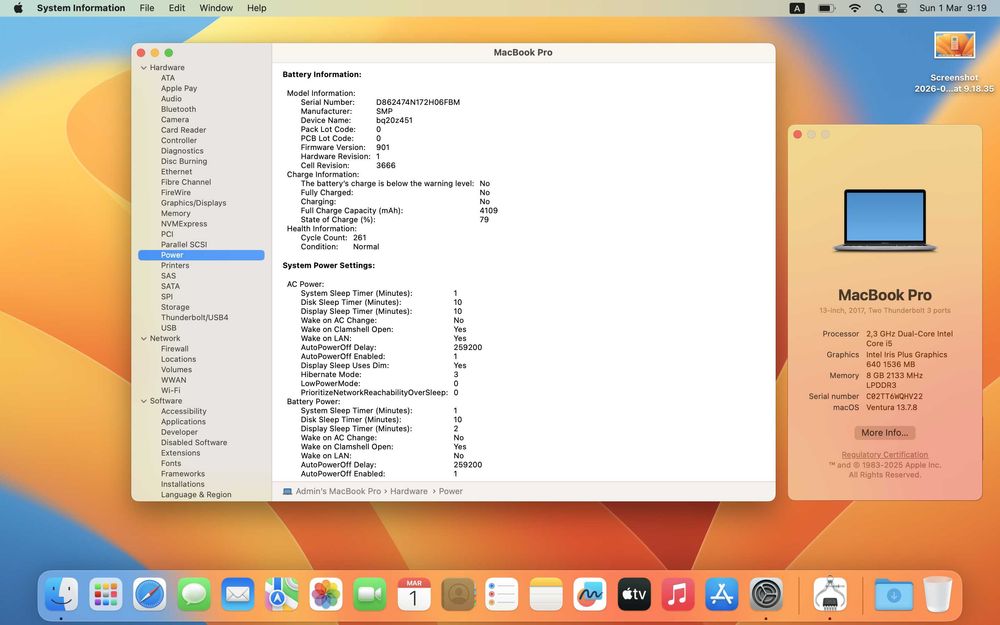1000x625 pixels.
Task: Select Ethernet in the sidebar
Action: coord(176,172)
